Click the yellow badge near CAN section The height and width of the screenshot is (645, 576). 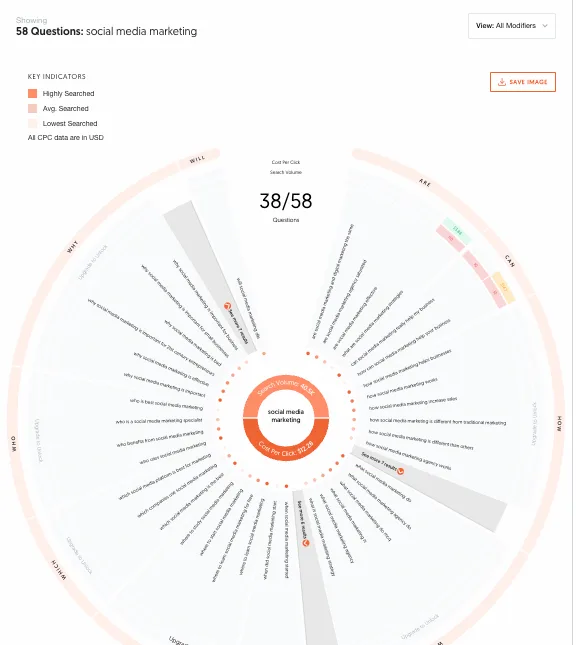(504, 287)
